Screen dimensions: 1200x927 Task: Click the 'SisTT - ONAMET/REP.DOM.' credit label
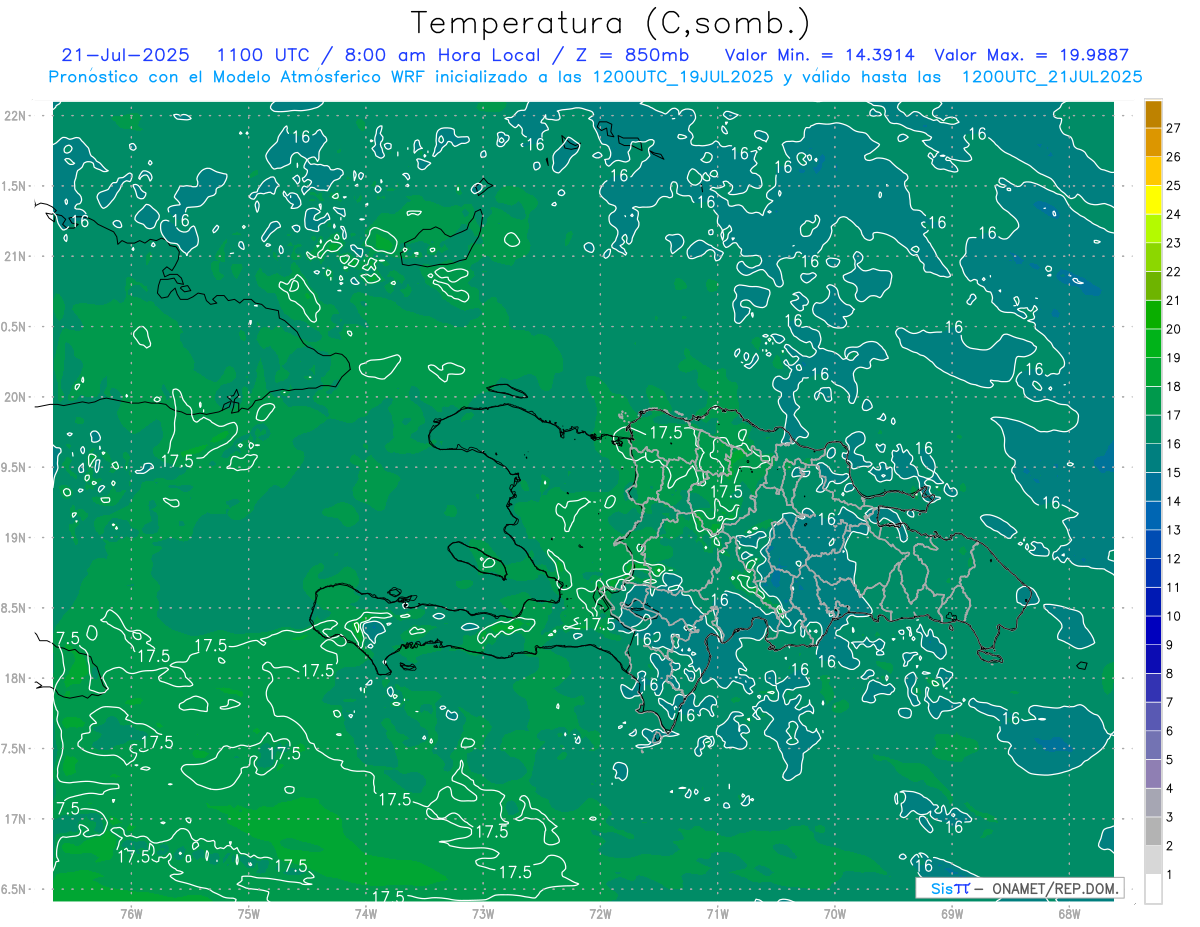pos(1019,888)
